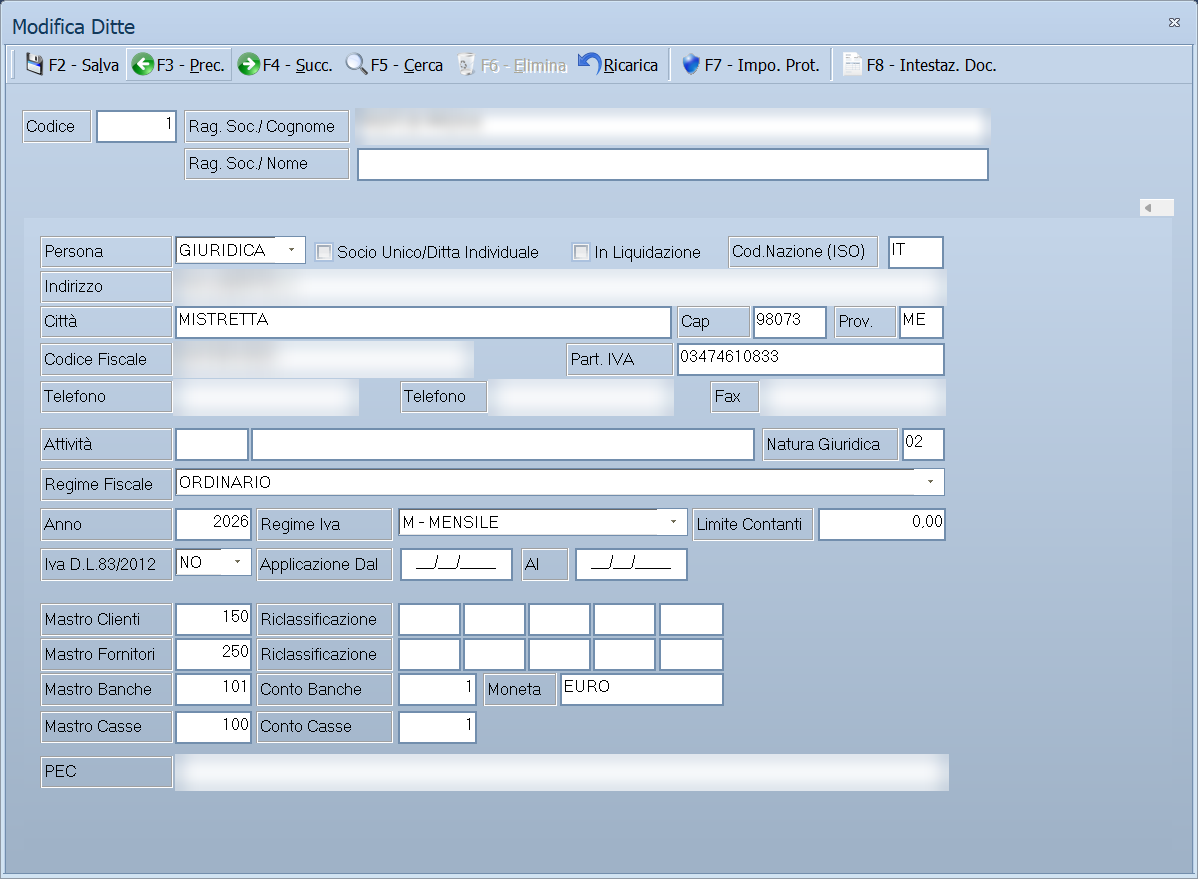
Task: Open the Regime Iva M - MENSILE dropdown
Action: [x=673, y=522]
